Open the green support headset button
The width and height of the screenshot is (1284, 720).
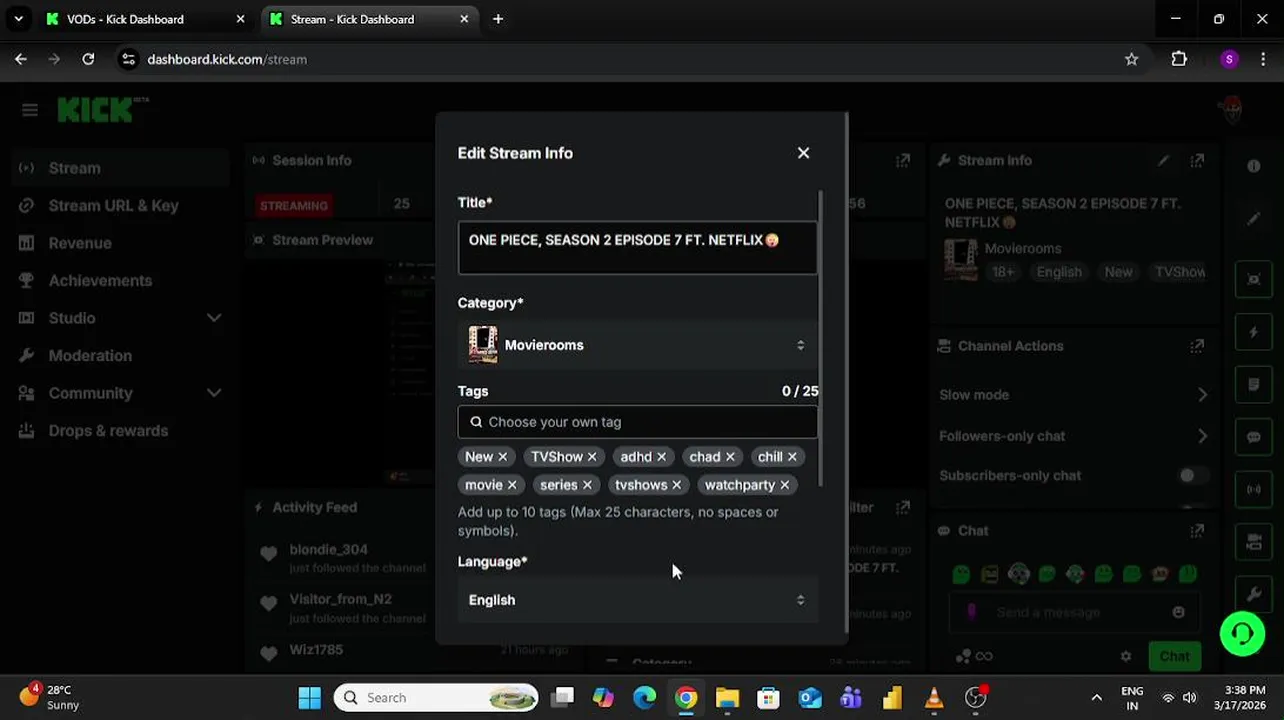click(x=1242, y=633)
